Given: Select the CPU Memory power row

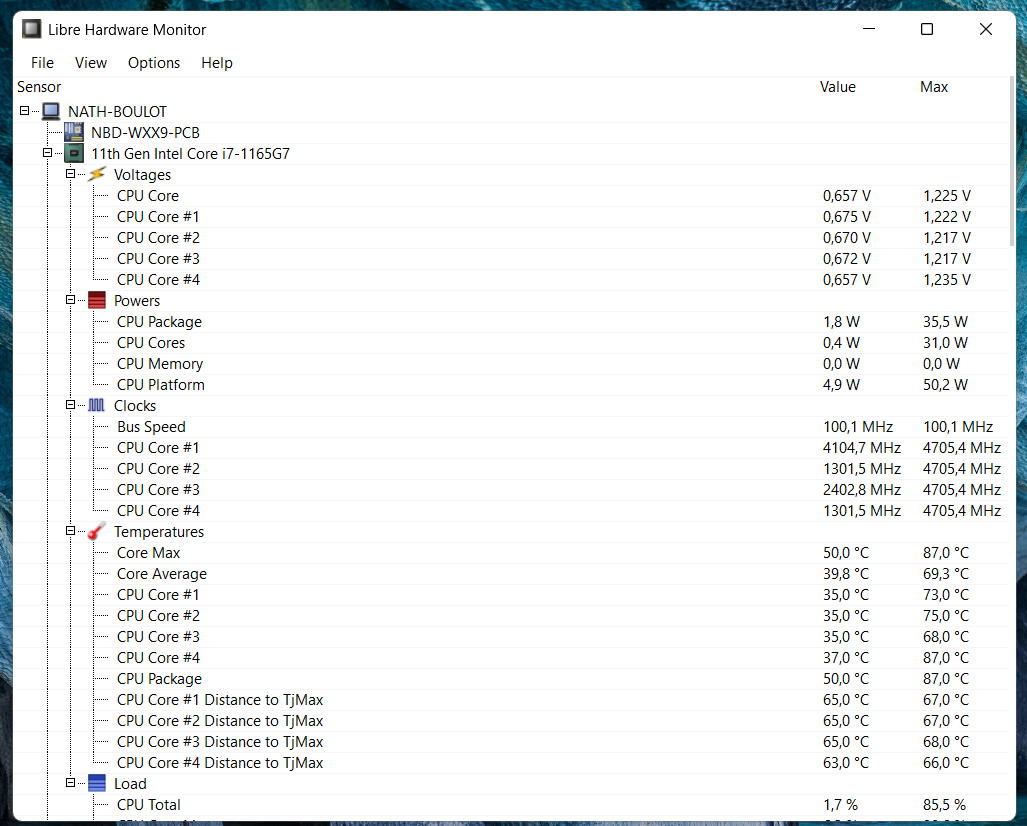Looking at the screenshot, I should click(x=511, y=364).
